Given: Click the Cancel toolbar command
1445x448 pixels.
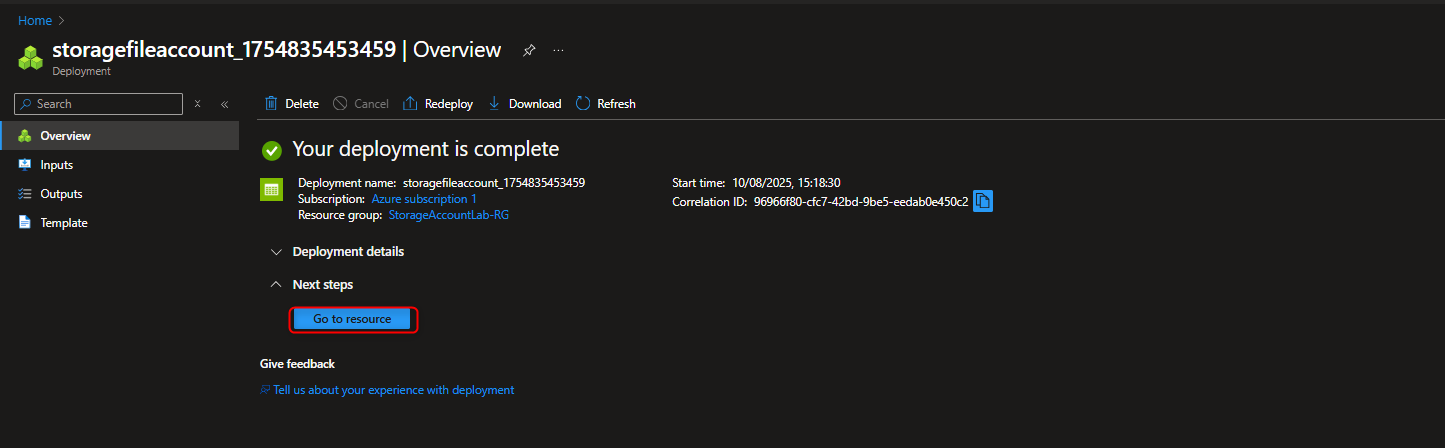Looking at the screenshot, I should tap(361, 104).
